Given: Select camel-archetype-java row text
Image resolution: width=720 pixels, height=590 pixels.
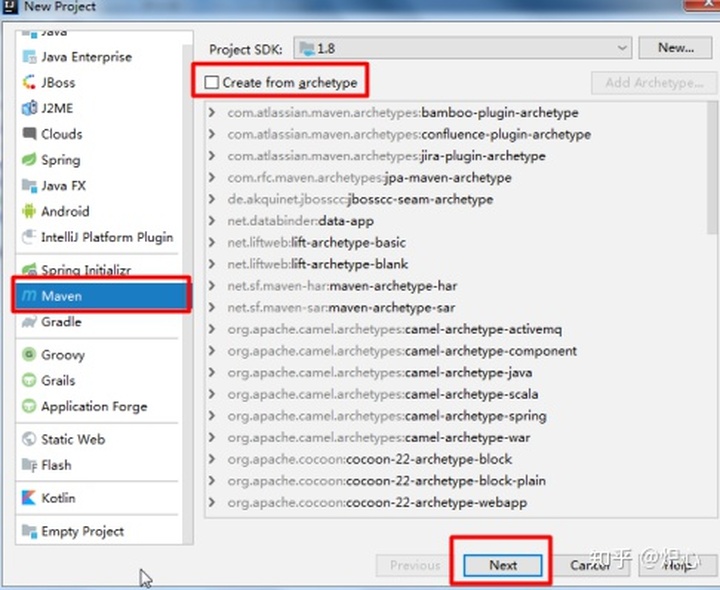Looking at the screenshot, I should pos(380,372).
